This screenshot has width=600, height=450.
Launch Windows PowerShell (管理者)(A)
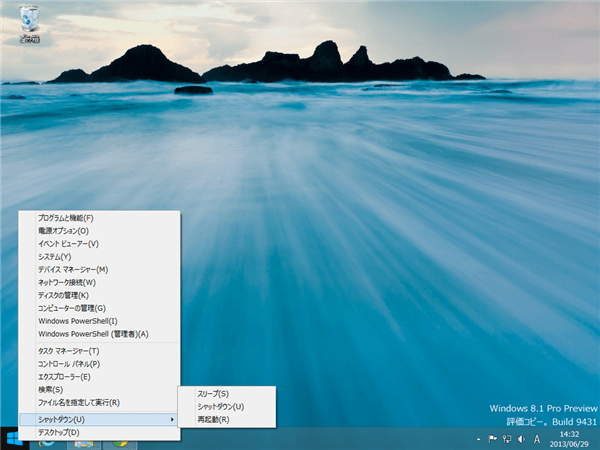[99, 334]
